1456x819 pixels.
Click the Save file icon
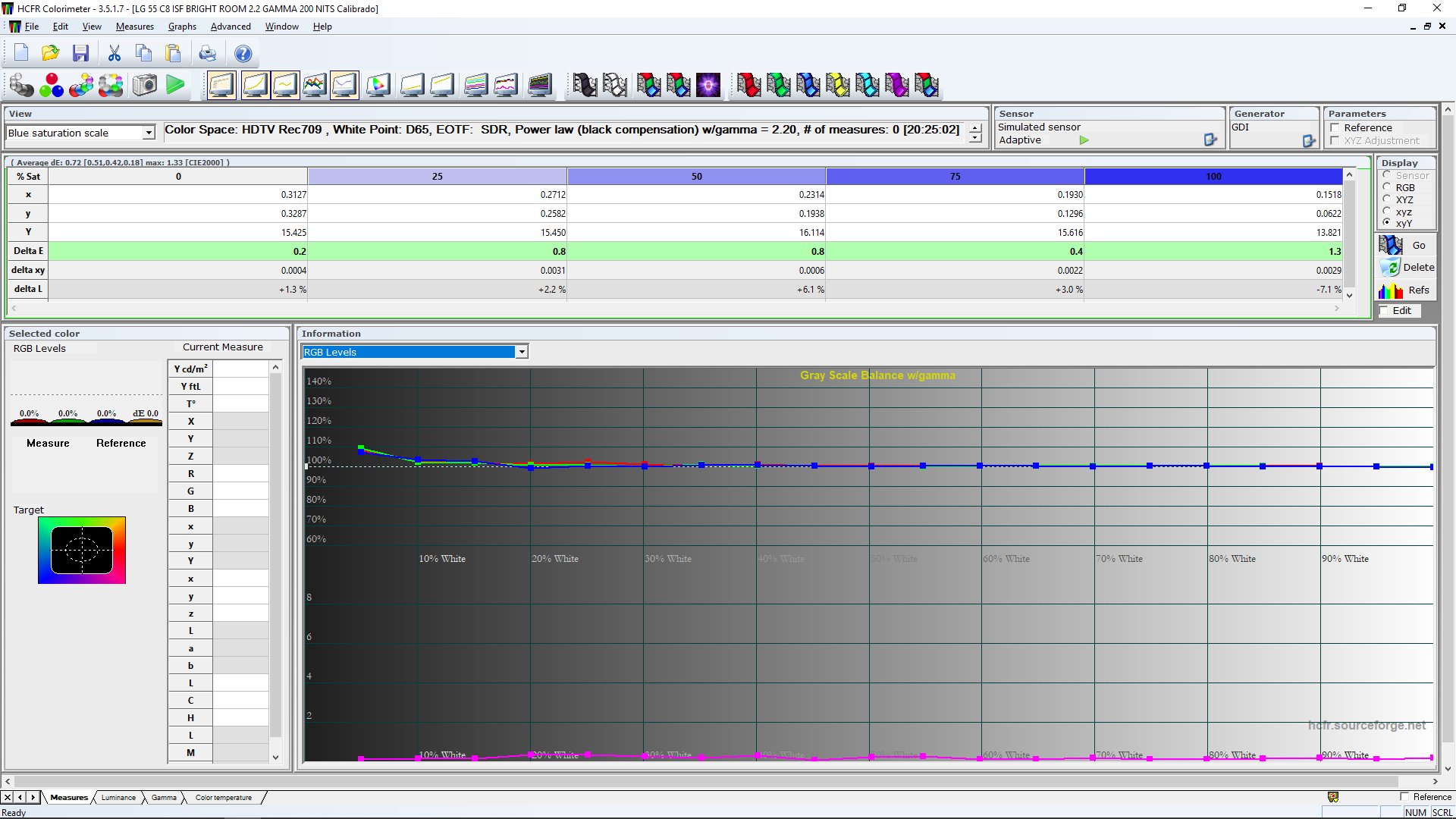pos(80,54)
